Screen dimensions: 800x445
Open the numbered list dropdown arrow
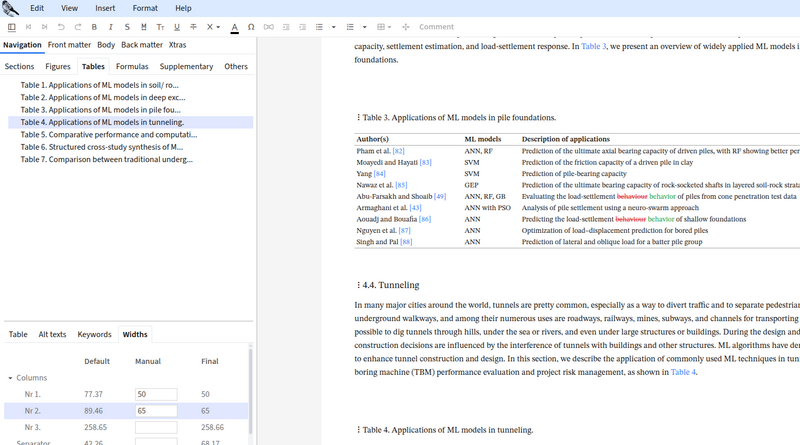(364, 27)
